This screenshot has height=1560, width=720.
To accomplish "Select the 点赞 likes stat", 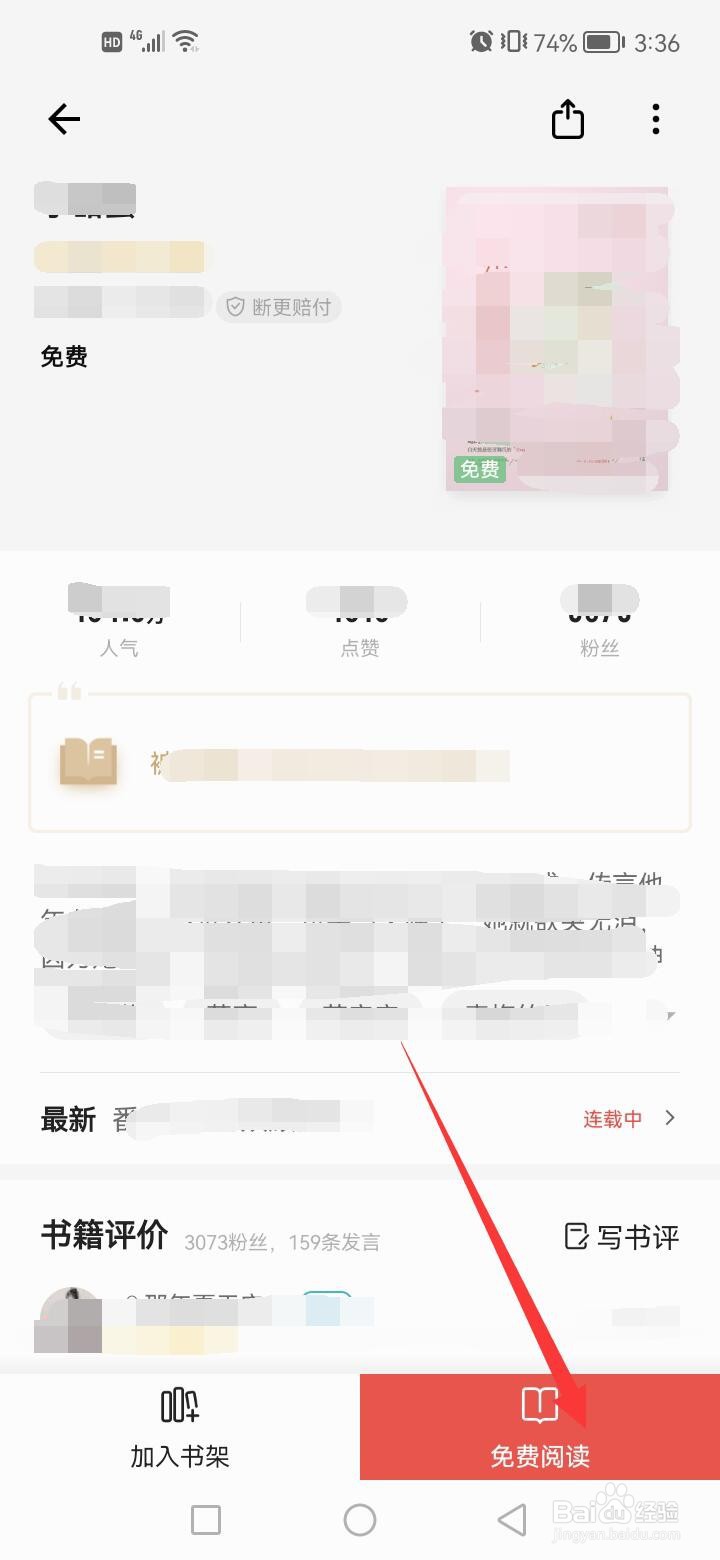I will click(360, 620).
